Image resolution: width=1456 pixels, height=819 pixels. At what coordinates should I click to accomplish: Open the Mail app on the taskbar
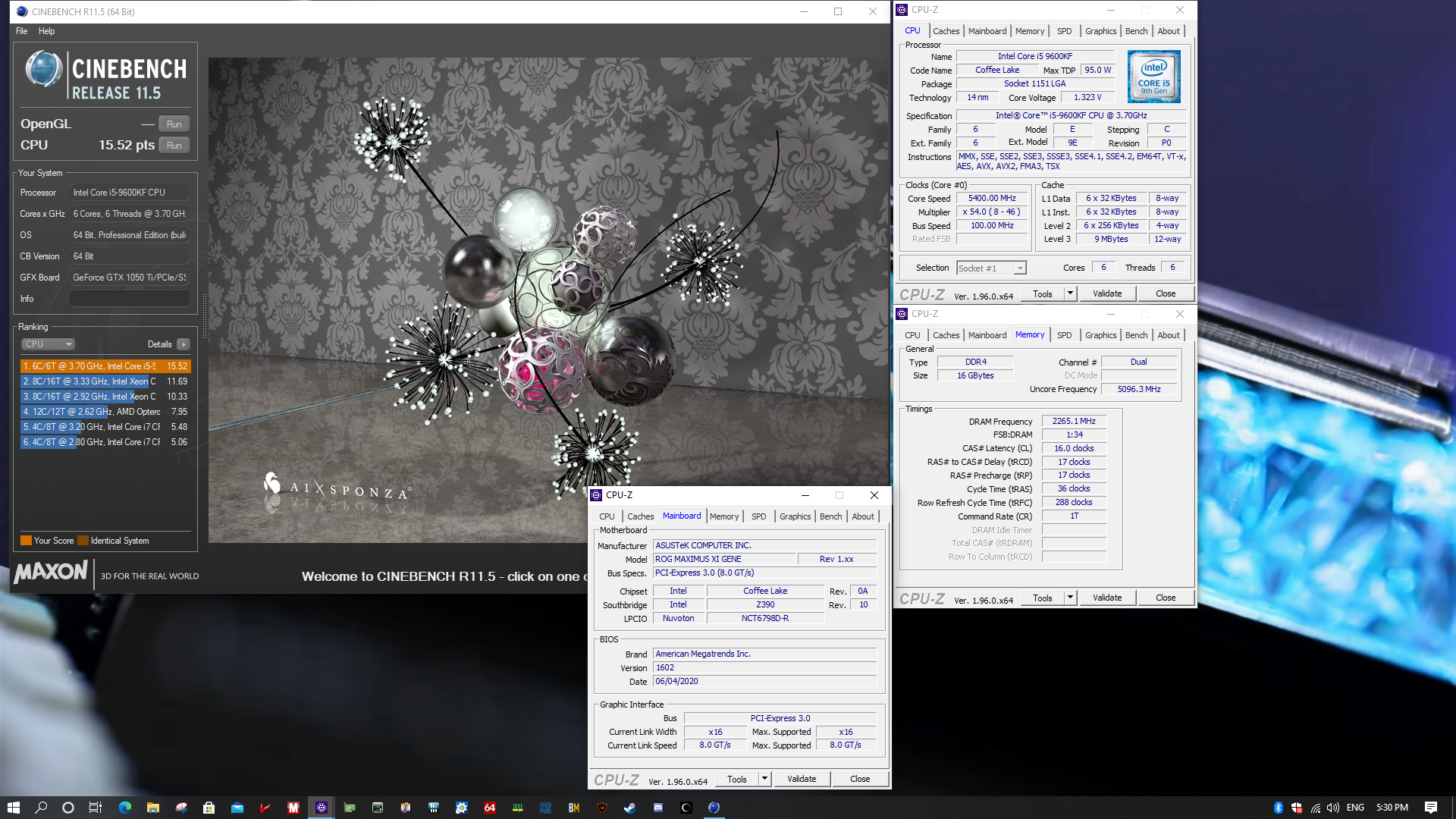[x=237, y=808]
